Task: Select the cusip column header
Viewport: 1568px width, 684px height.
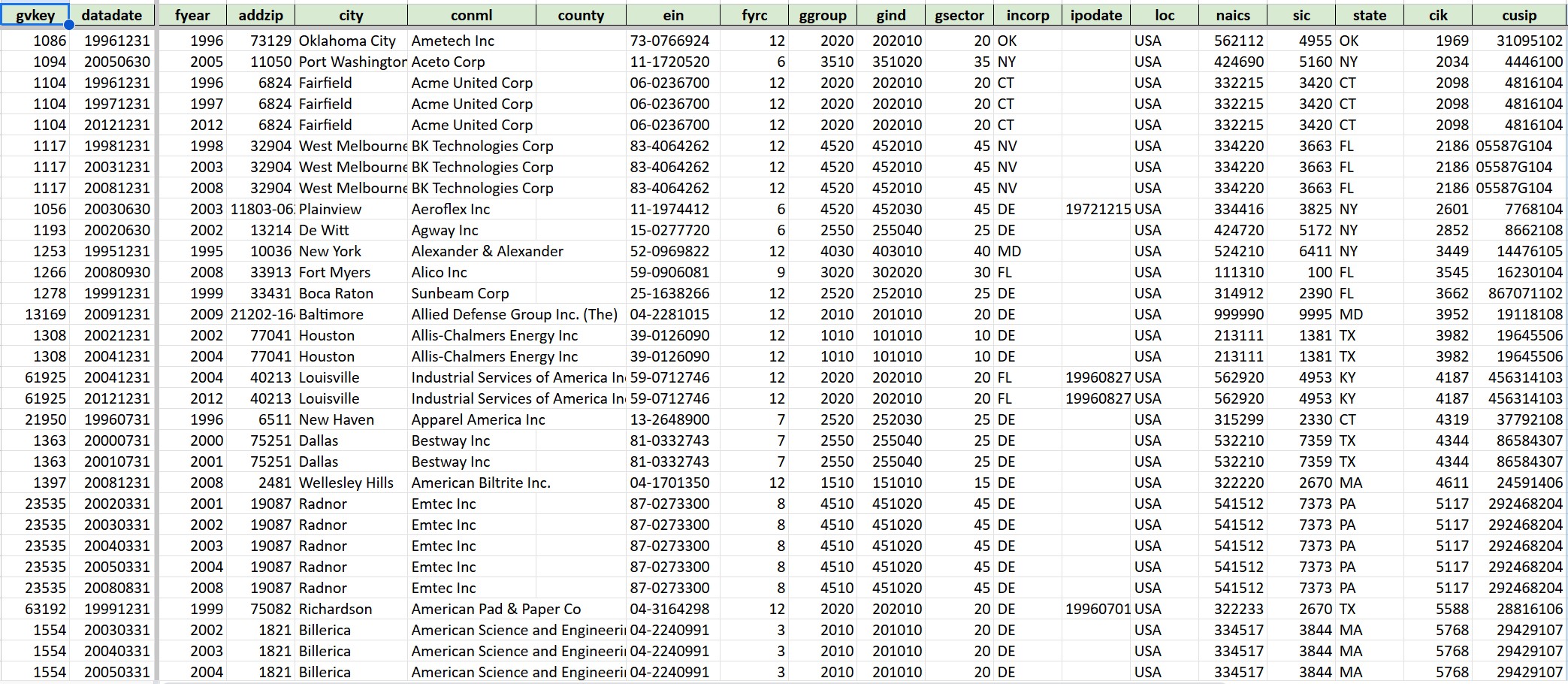Action: click(1519, 14)
